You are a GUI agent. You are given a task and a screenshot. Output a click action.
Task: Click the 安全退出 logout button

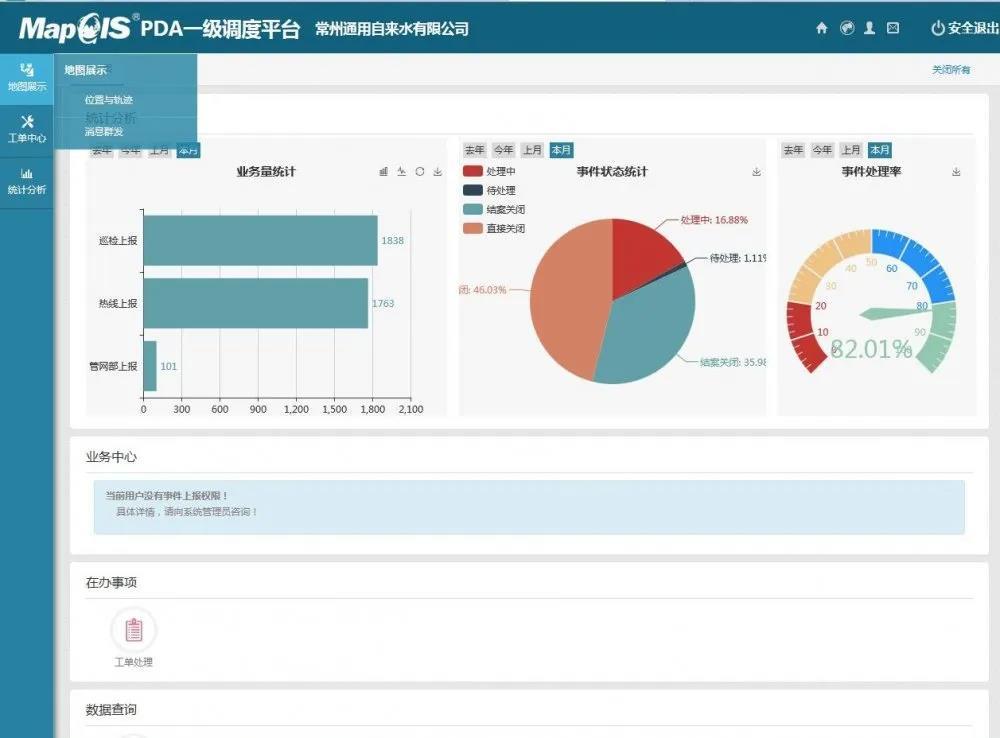tap(960, 29)
